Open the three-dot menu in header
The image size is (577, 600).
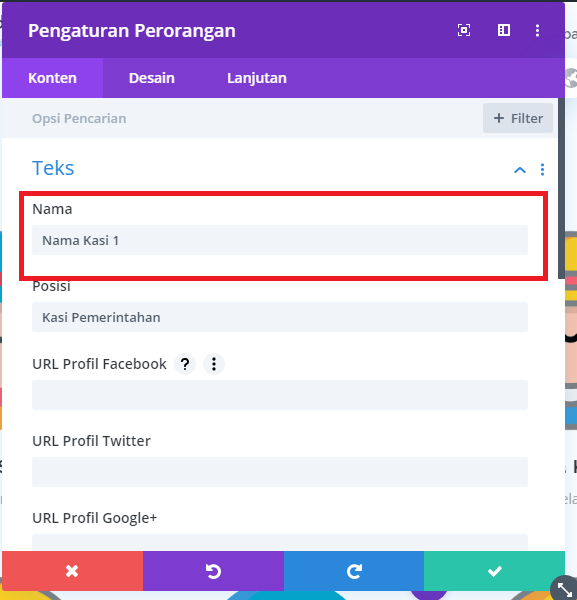click(x=537, y=31)
